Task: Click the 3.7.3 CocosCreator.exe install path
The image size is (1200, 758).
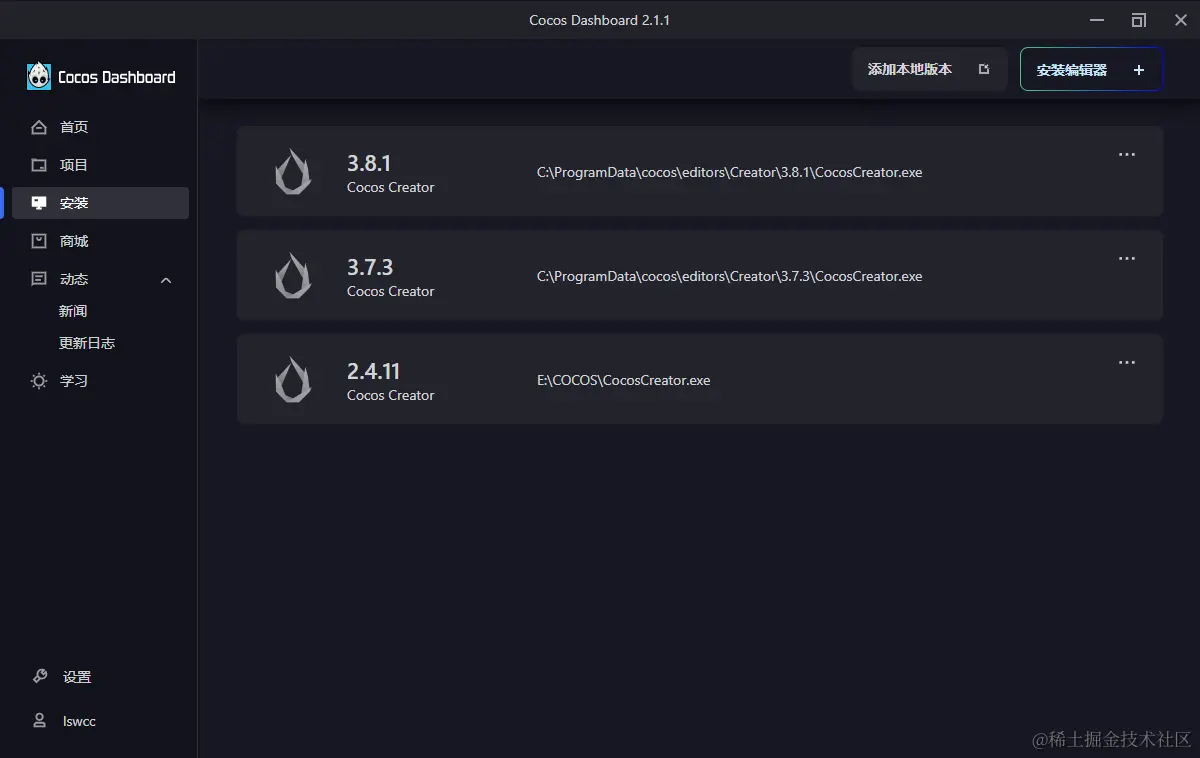Action: [x=730, y=276]
